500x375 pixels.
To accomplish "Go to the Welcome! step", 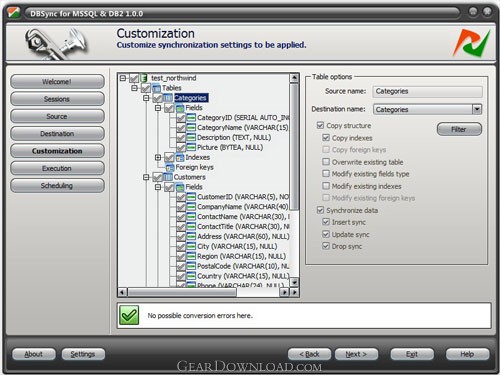I will (x=57, y=82).
